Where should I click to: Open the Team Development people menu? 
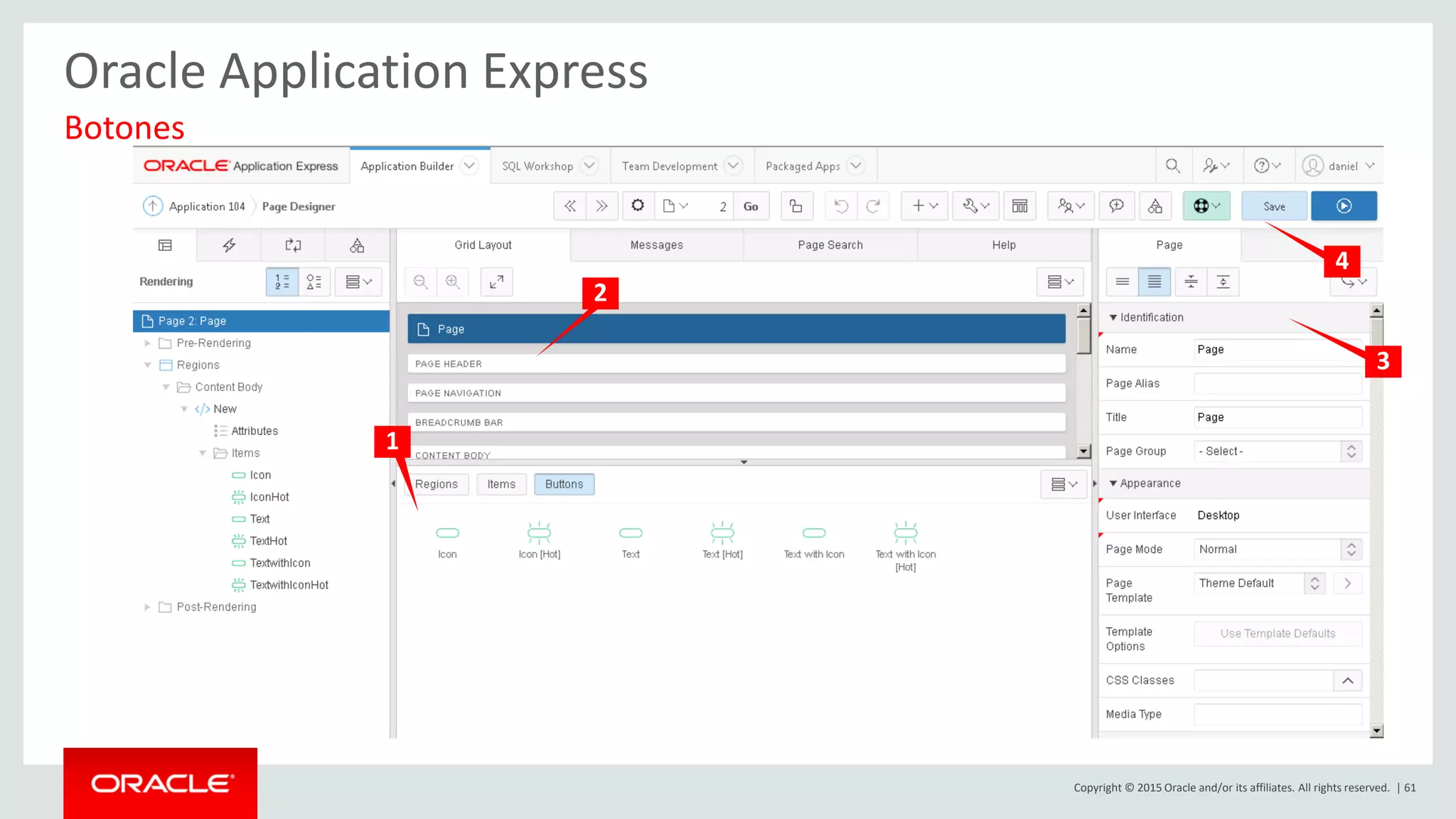(1071, 206)
